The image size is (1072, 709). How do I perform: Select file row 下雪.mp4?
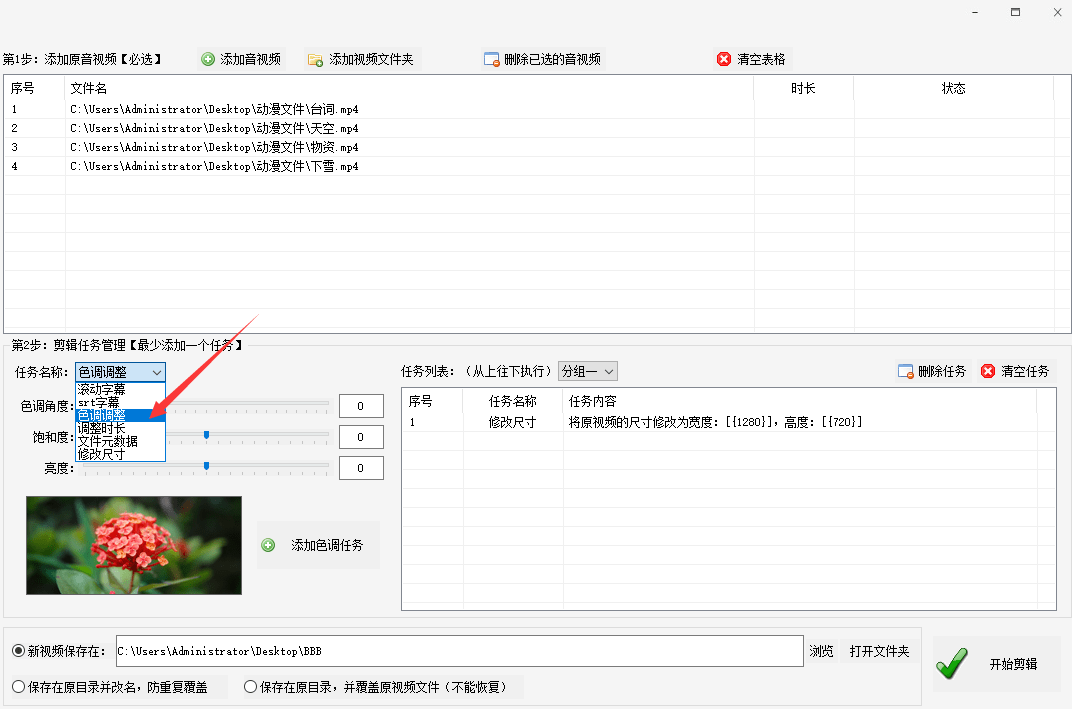coord(528,166)
